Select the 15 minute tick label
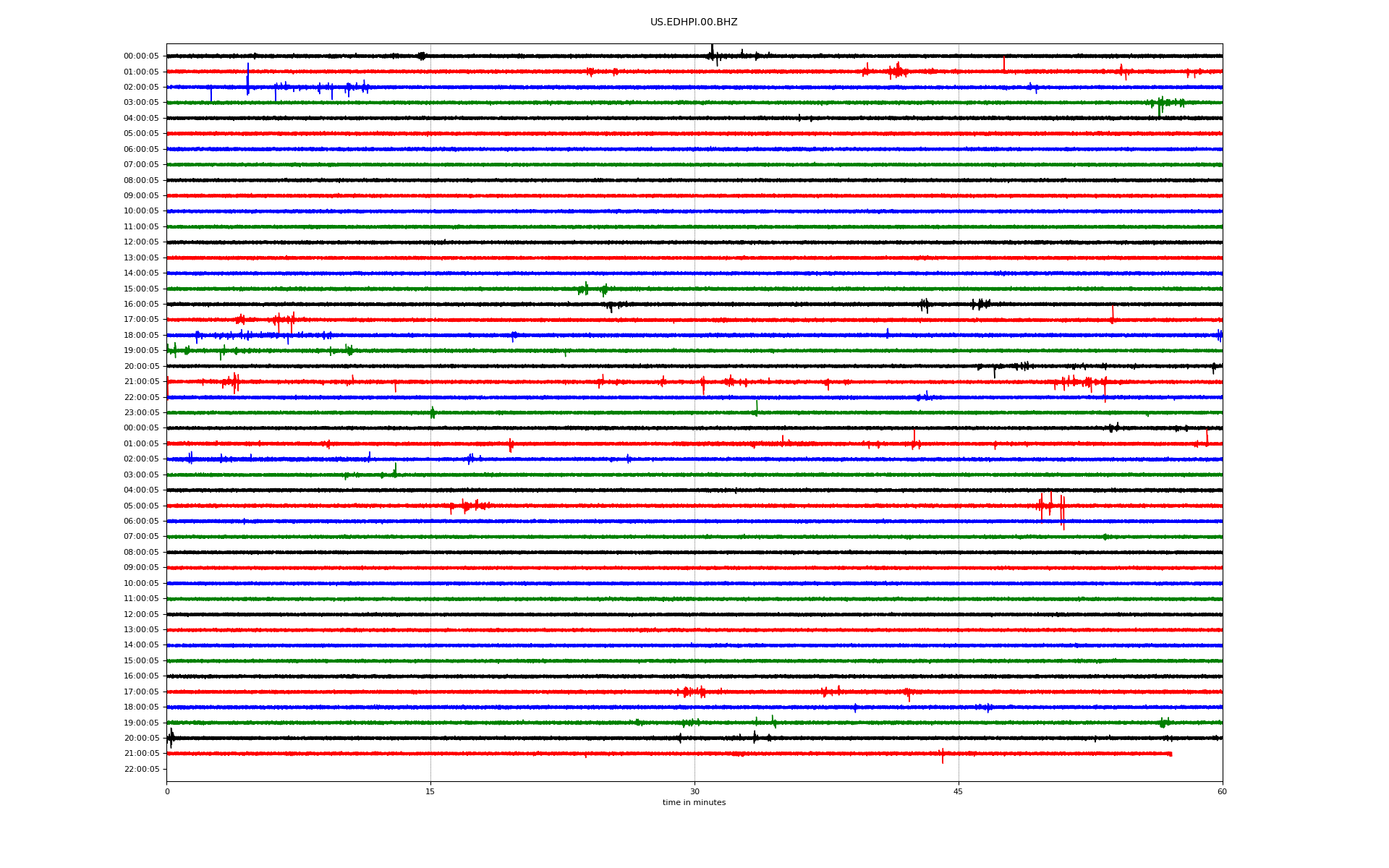 click(x=430, y=791)
